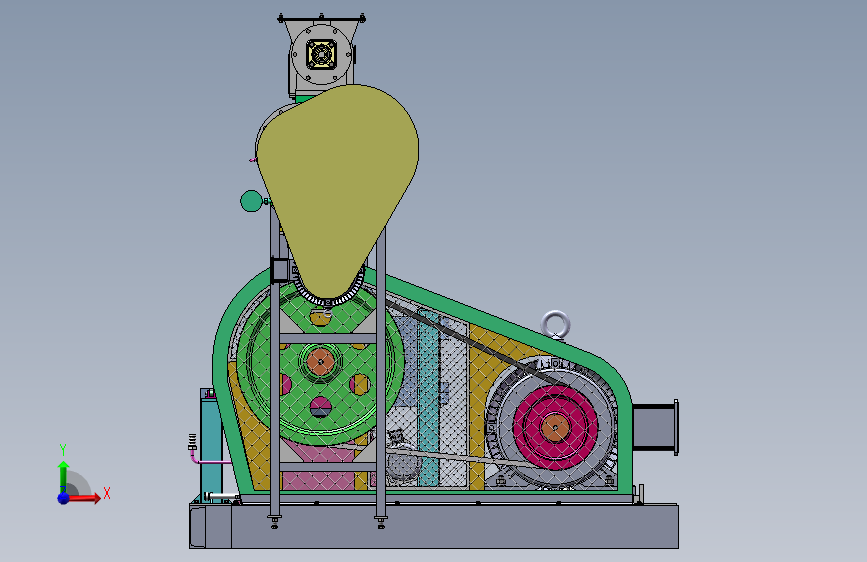Select the gray base frame
Viewport: 867px width, 562px height.
tap(434, 525)
